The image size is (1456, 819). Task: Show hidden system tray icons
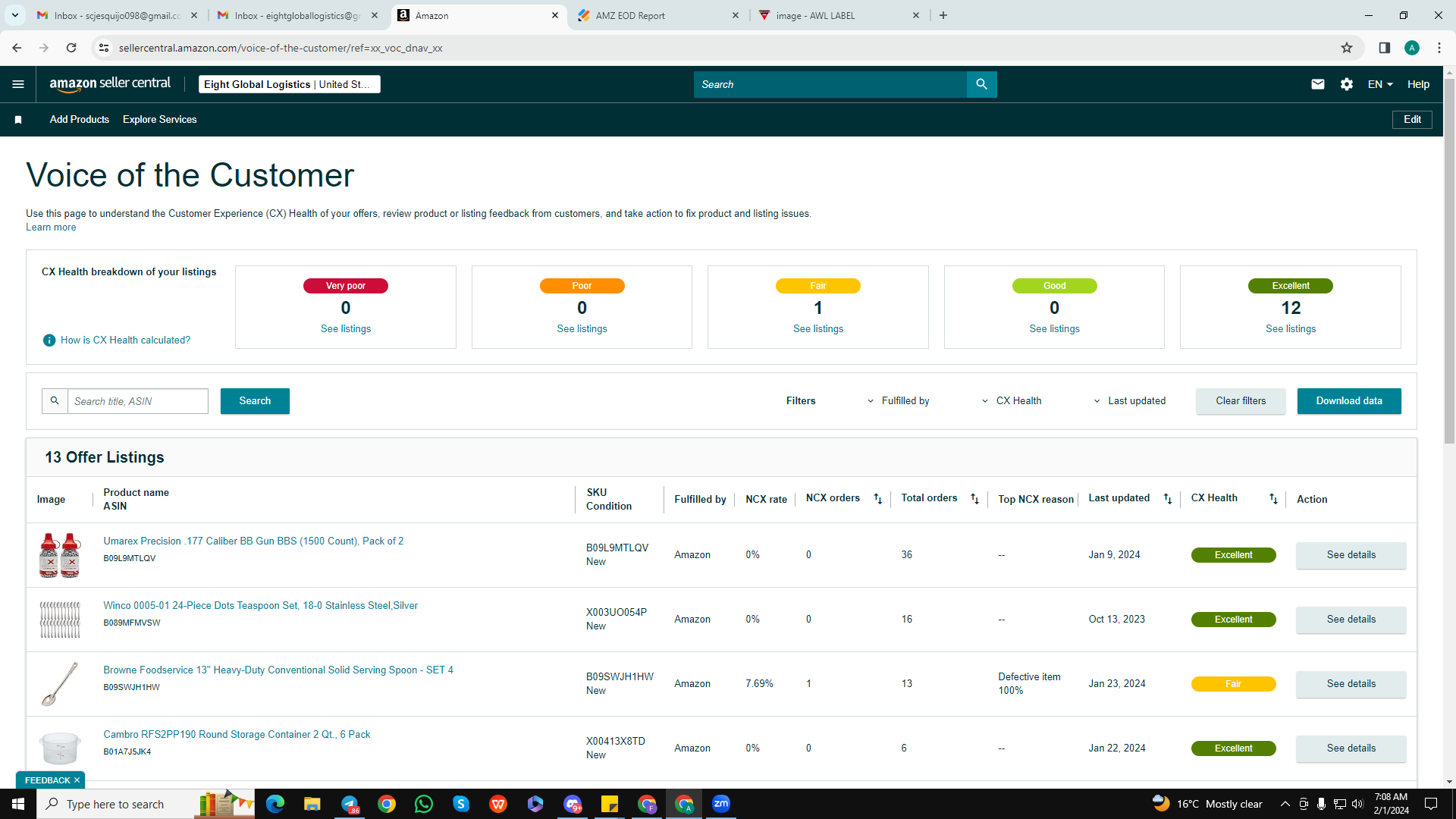tap(1285, 804)
